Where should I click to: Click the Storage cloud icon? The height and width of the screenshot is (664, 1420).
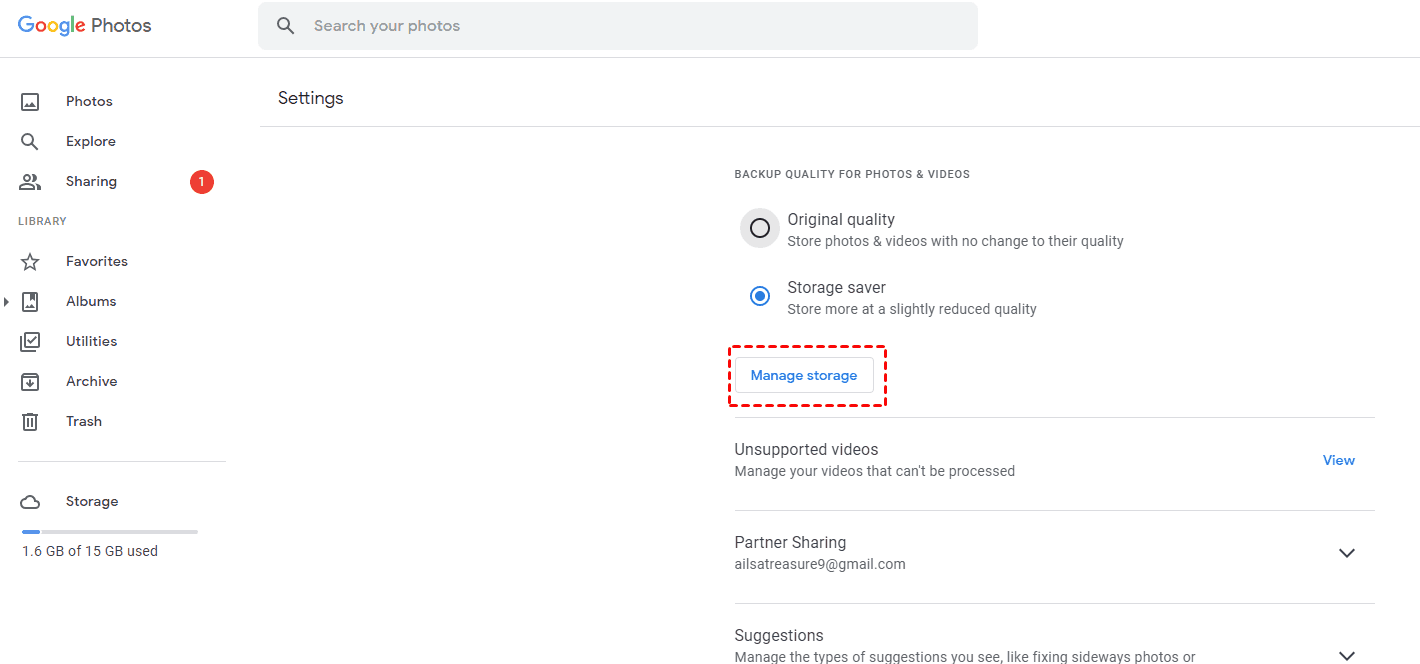pyautogui.click(x=30, y=502)
